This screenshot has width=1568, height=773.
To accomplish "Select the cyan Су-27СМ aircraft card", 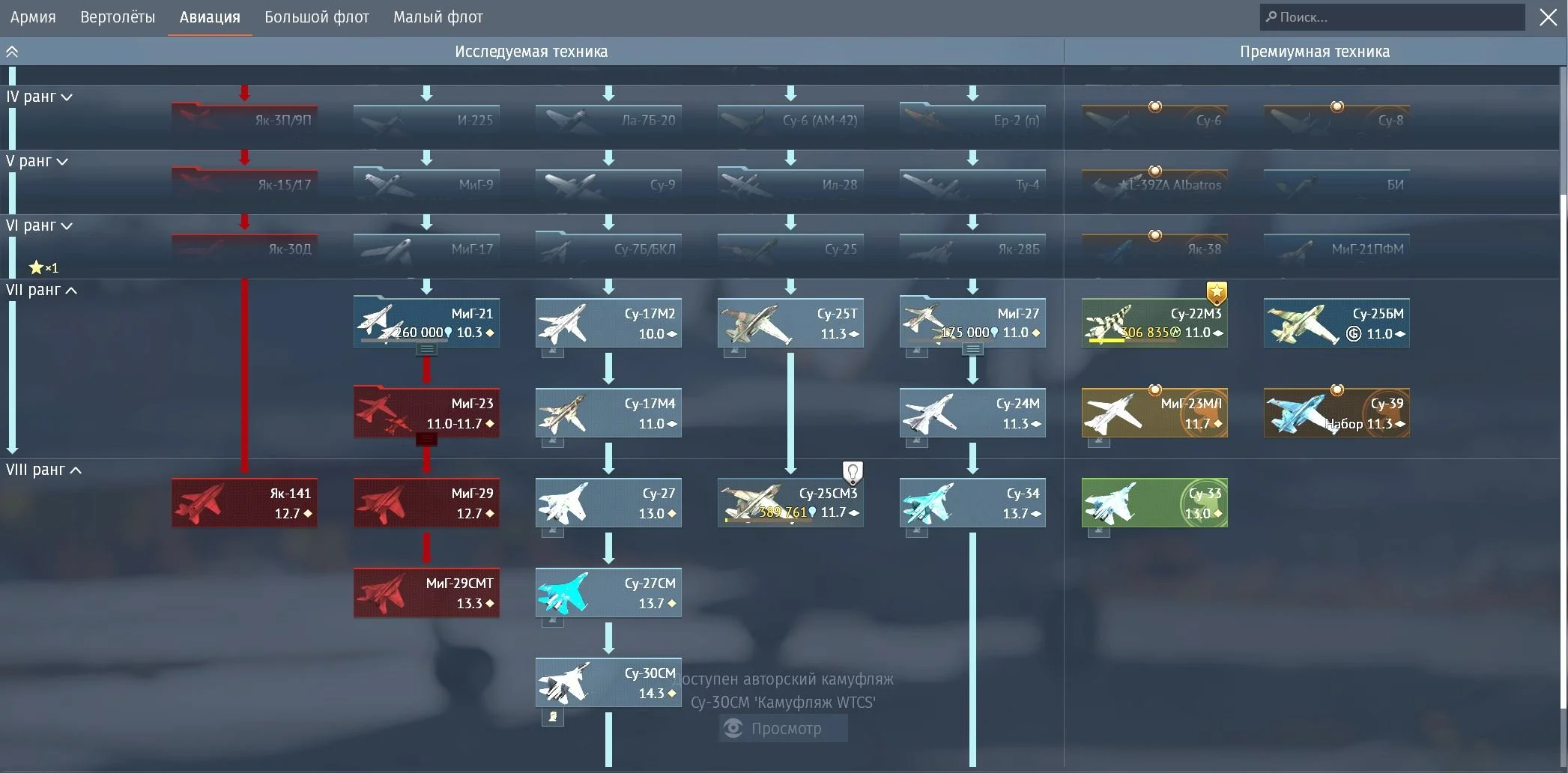I will (x=608, y=592).
